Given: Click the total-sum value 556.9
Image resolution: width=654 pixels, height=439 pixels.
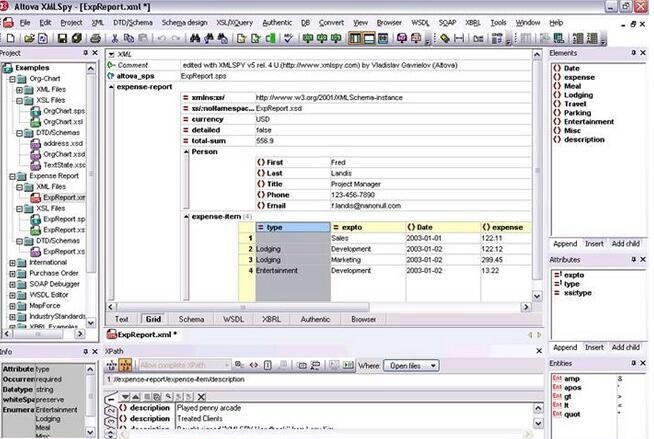Looking at the screenshot, I should coord(264,141).
